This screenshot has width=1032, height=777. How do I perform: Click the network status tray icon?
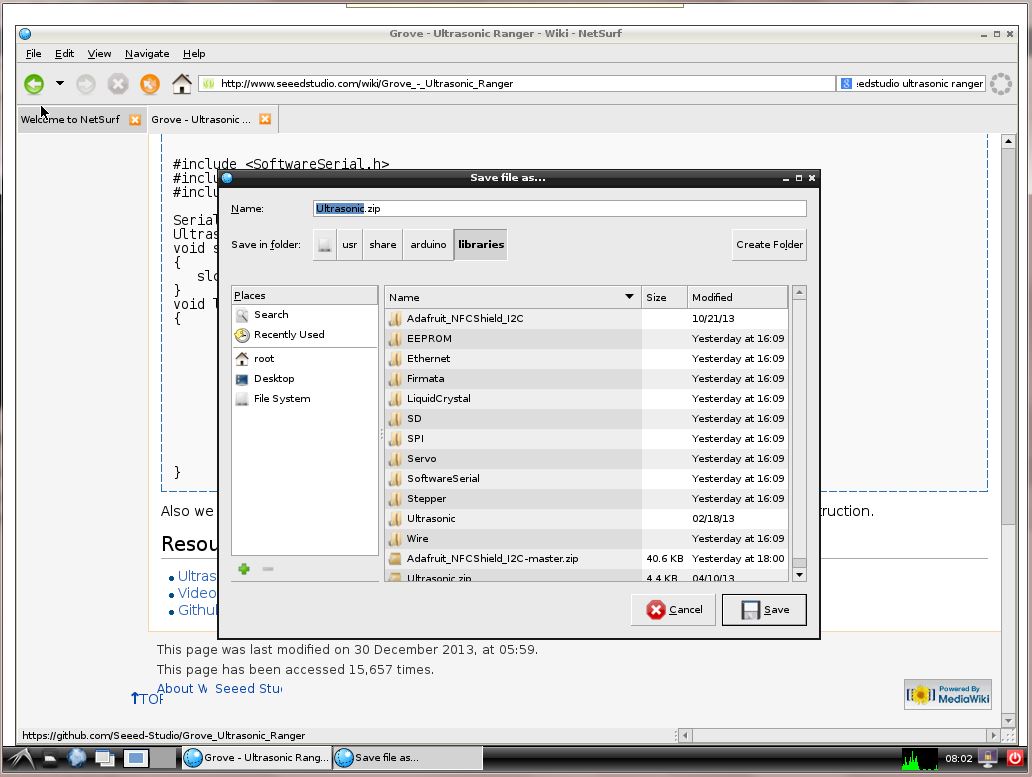[x=987, y=759]
